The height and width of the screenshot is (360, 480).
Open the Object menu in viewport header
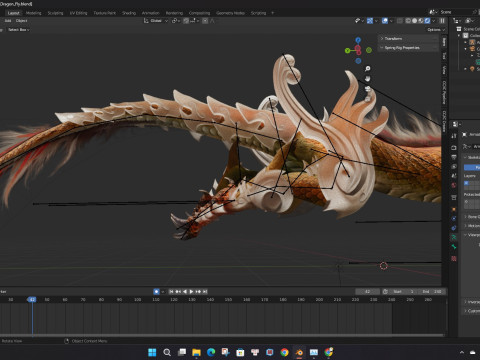pos(21,21)
